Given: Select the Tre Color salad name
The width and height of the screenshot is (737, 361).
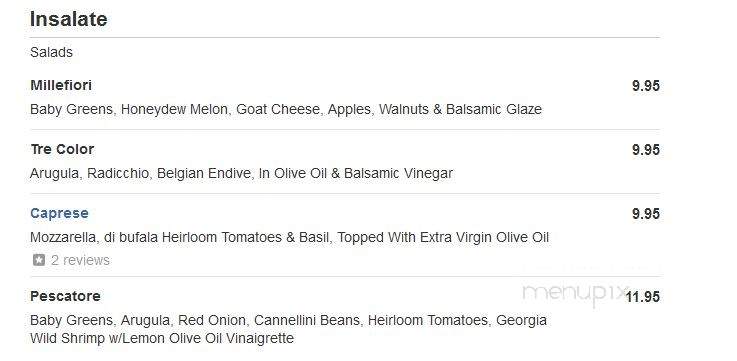Looking at the screenshot, I should 62,149.
